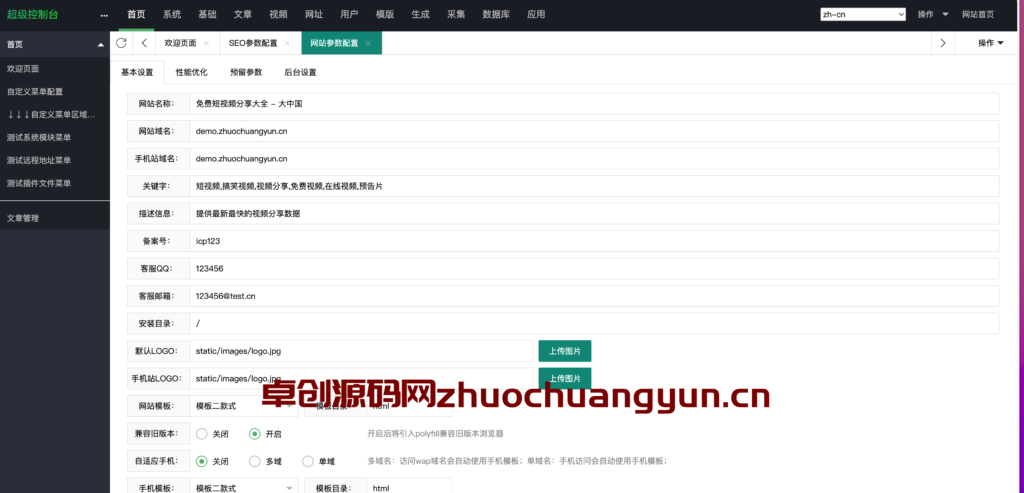Click 上传图片 button for 默认LOGO
The height and width of the screenshot is (493, 1024).
[x=565, y=351]
